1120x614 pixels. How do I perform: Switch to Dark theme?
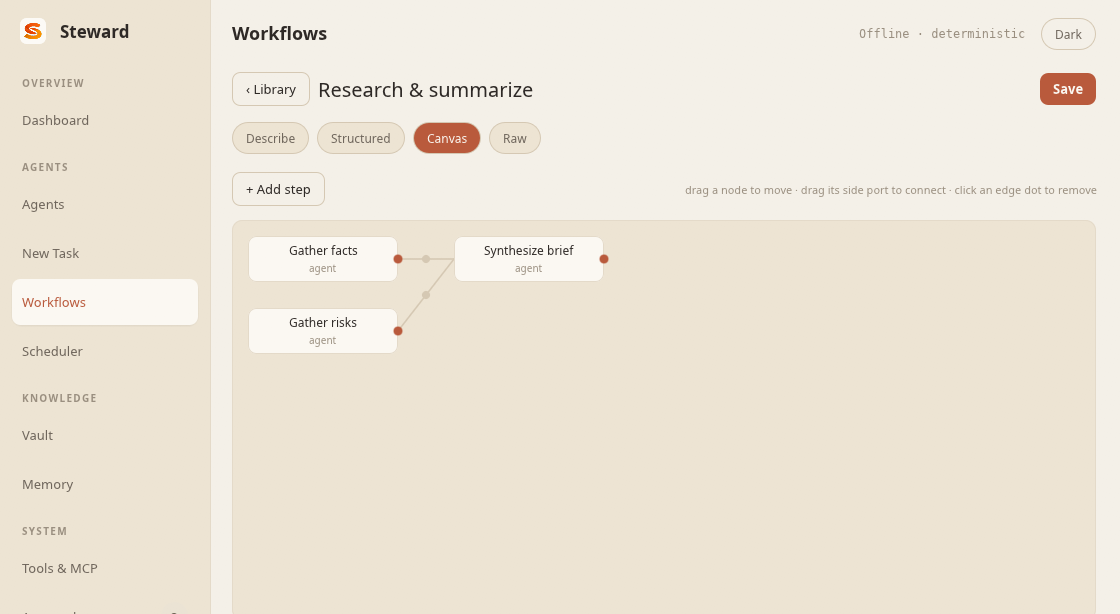(x=1068, y=34)
